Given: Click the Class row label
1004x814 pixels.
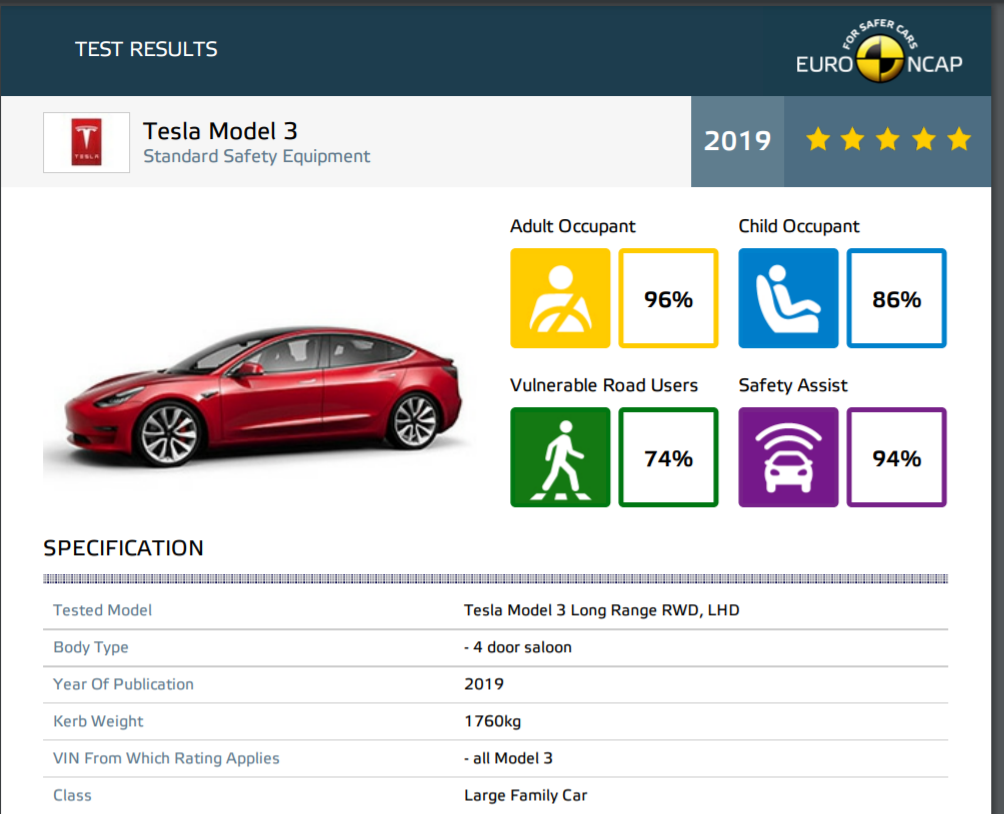Looking at the screenshot, I should click(x=72, y=795).
